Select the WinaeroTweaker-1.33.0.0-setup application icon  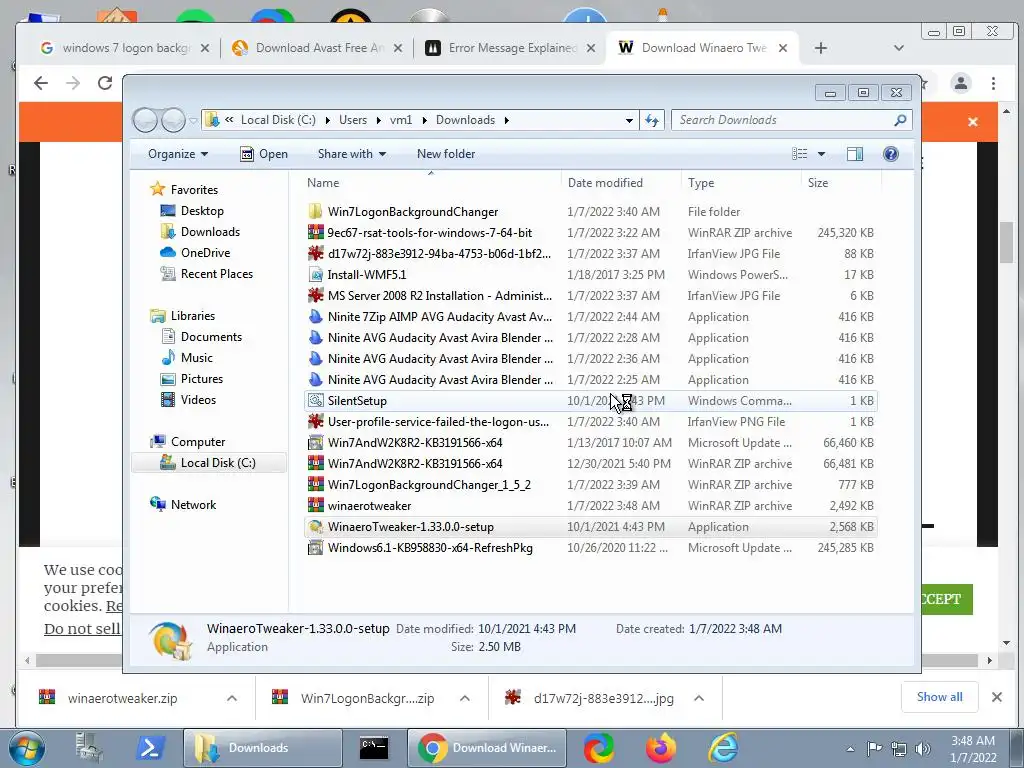(x=315, y=527)
